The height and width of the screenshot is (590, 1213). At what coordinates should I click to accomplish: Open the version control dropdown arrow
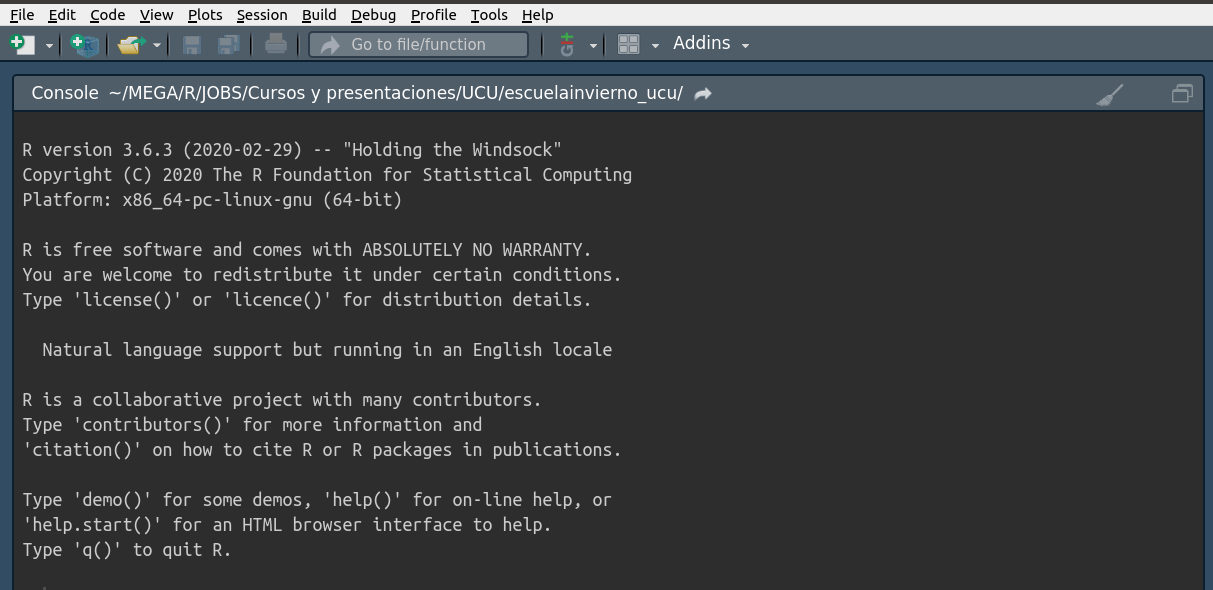tap(593, 45)
